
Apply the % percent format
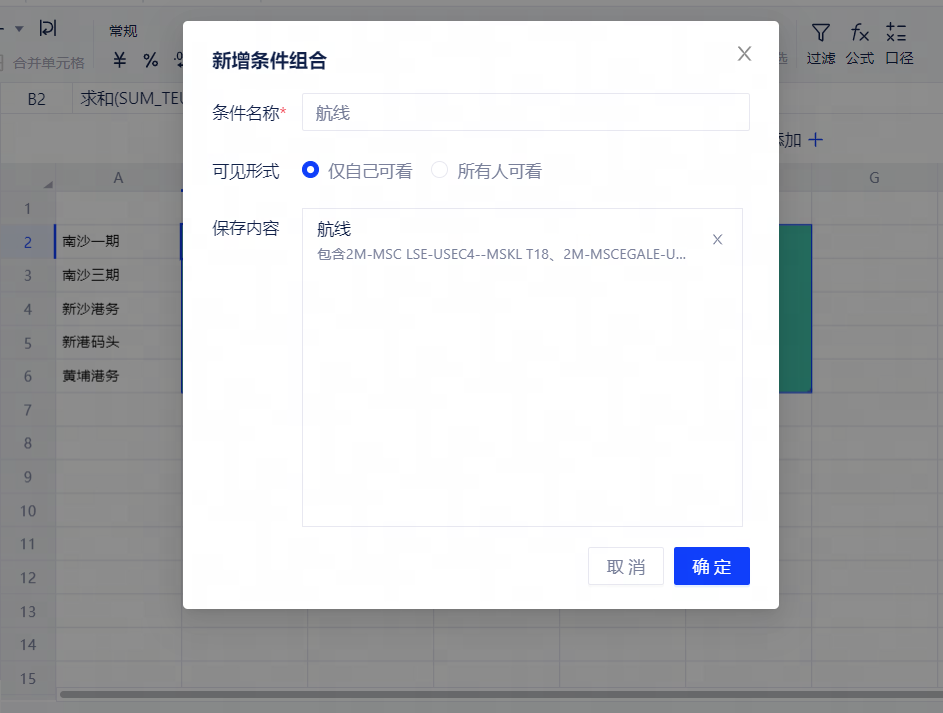point(150,60)
